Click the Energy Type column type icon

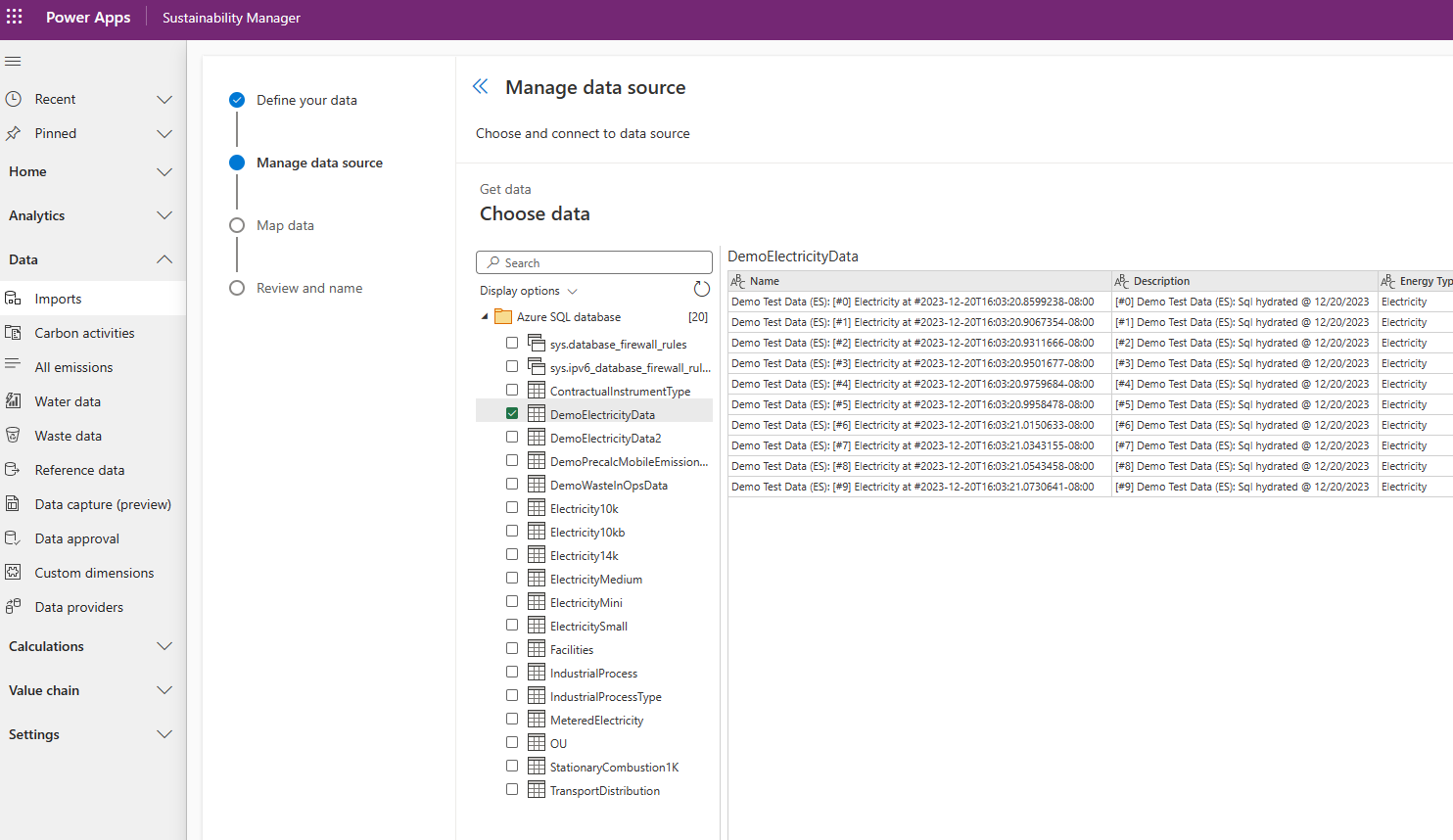tap(1388, 281)
